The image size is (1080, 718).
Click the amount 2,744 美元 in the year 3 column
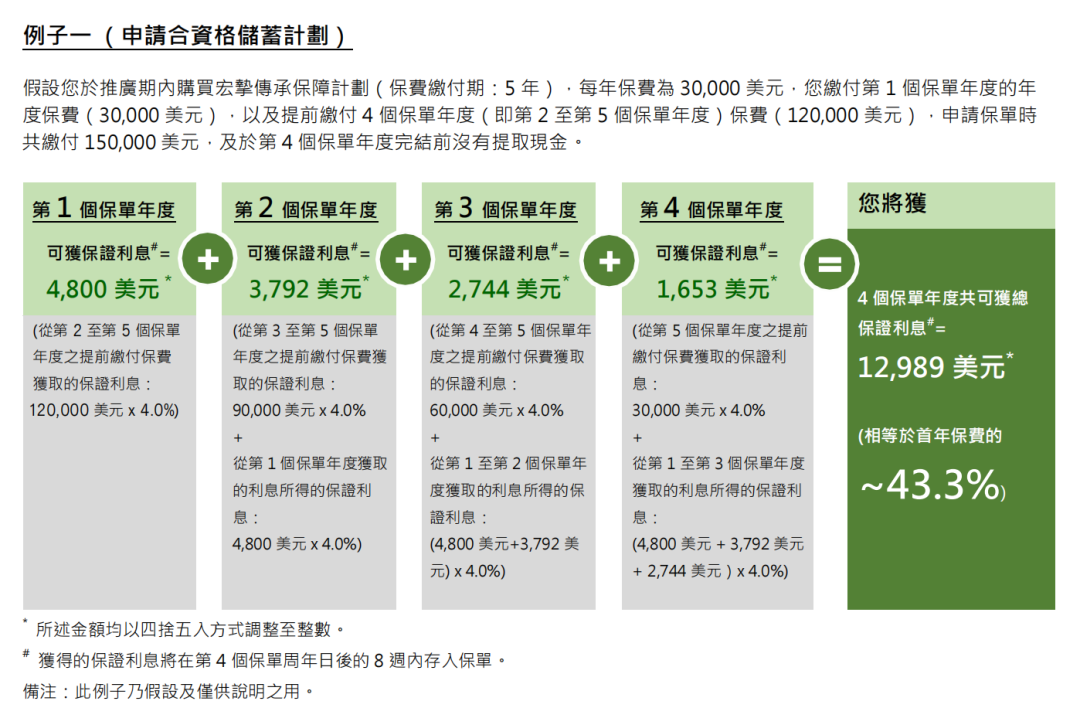[505, 289]
